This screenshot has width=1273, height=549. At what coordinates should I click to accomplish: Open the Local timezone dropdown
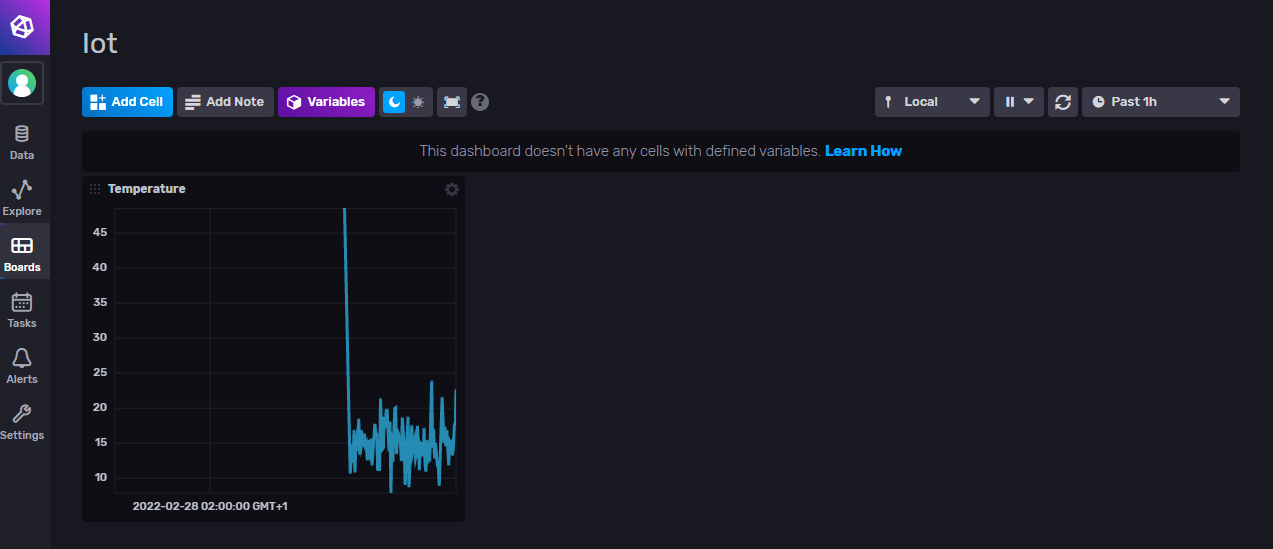(x=932, y=102)
